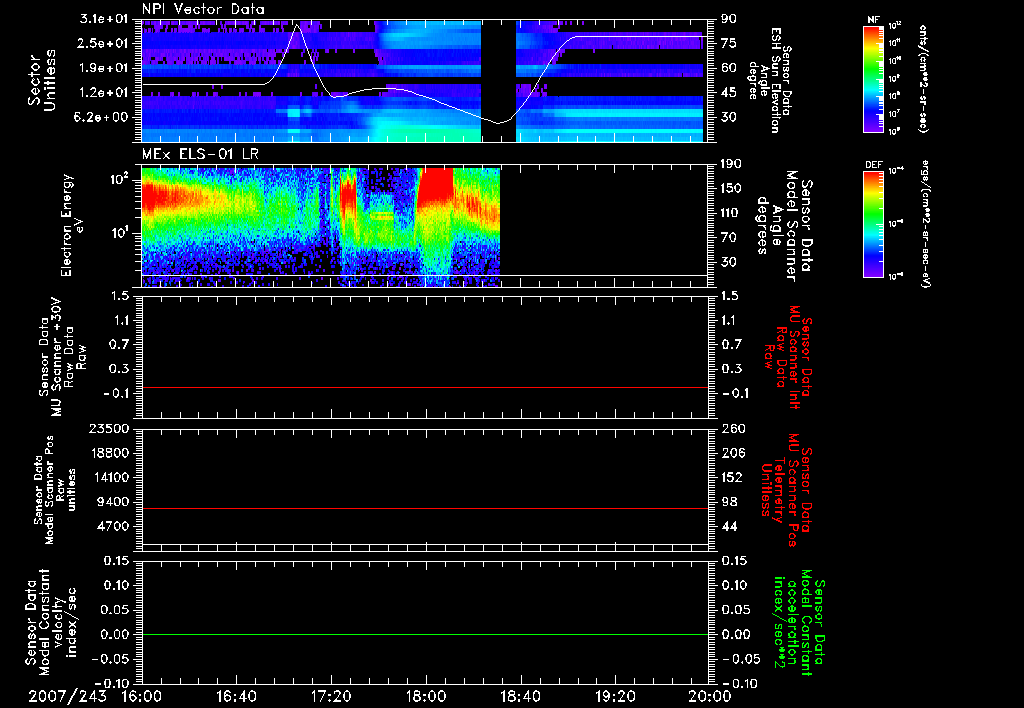Click the red 'MU Scanner Pos Telemetry' axis title
This screenshot has width=1024, height=708.
tap(786, 490)
